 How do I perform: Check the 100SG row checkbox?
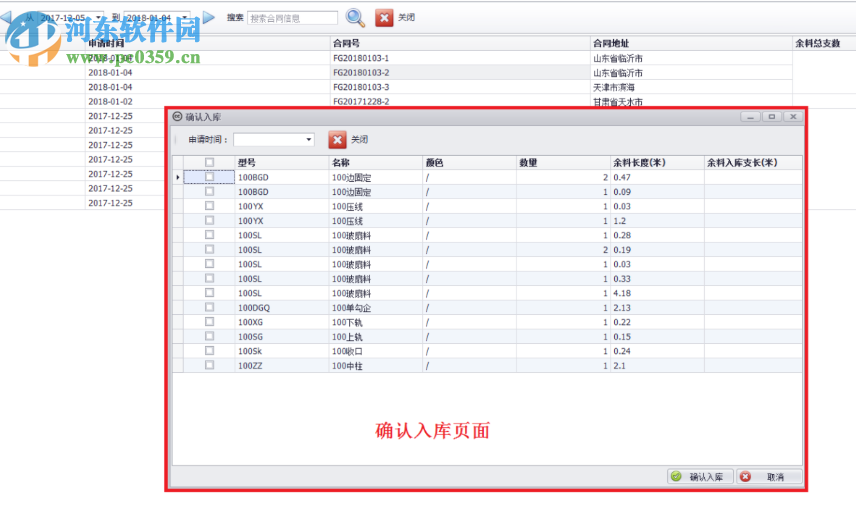pyautogui.click(x=209, y=336)
